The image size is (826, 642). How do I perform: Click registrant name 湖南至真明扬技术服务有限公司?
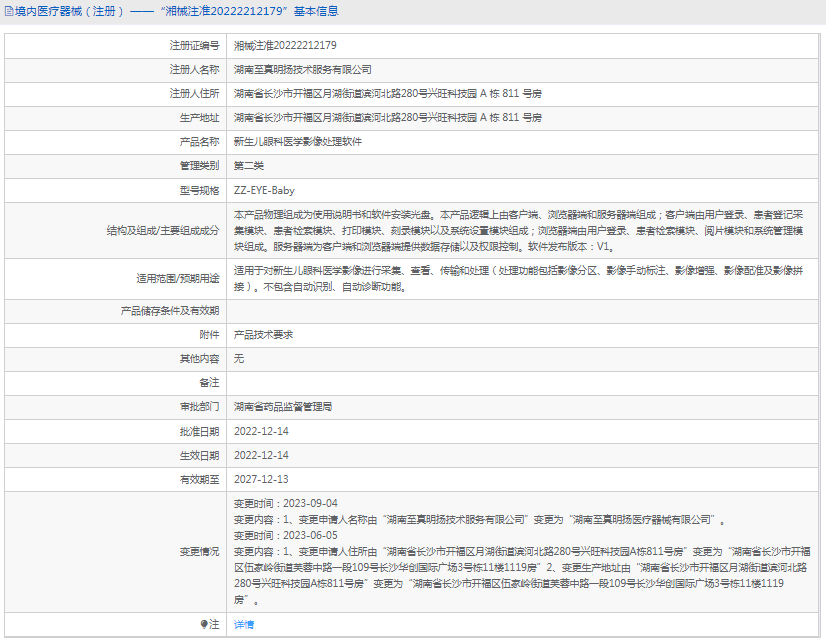tap(302, 70)
